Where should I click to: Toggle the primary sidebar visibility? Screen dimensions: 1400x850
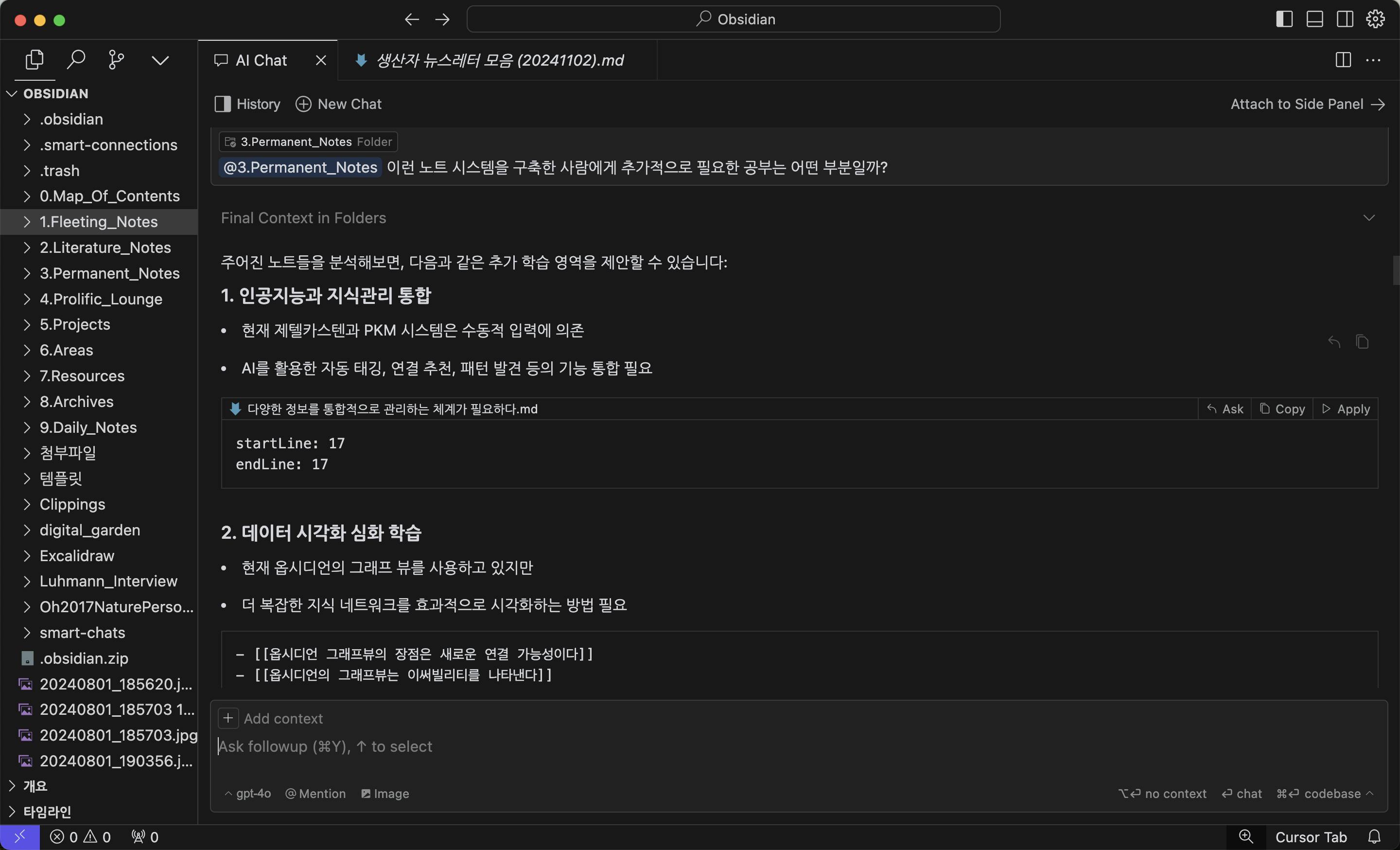tap(1284, 19)
